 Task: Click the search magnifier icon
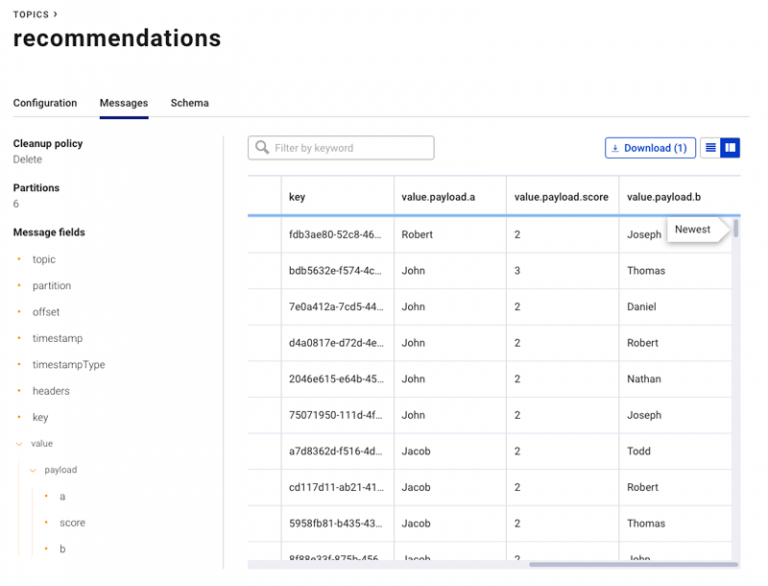coord(262,147)
